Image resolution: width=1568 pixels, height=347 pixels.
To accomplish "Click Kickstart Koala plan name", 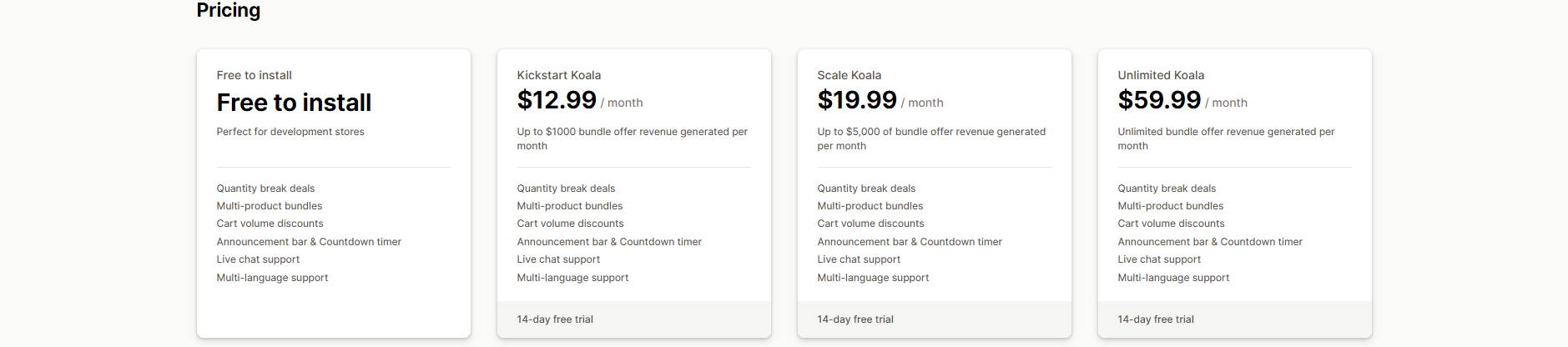I will pos(558,75).
